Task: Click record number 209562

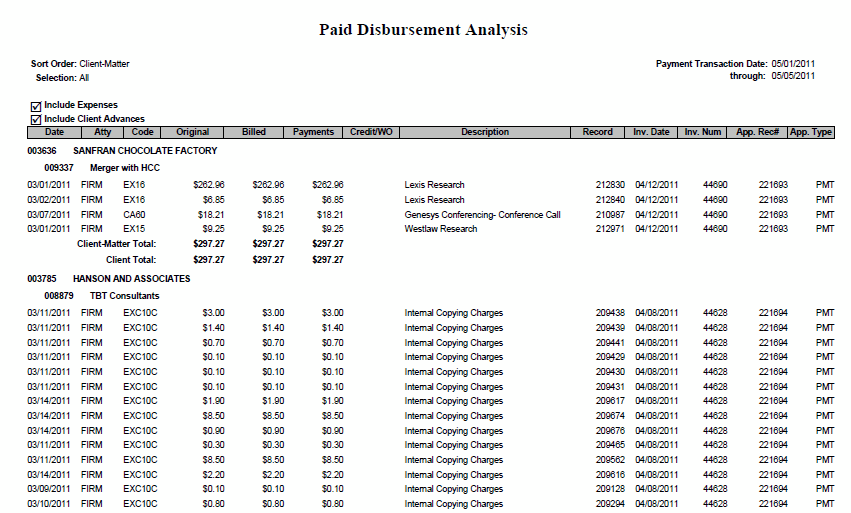Action: (x=610, y=460)
